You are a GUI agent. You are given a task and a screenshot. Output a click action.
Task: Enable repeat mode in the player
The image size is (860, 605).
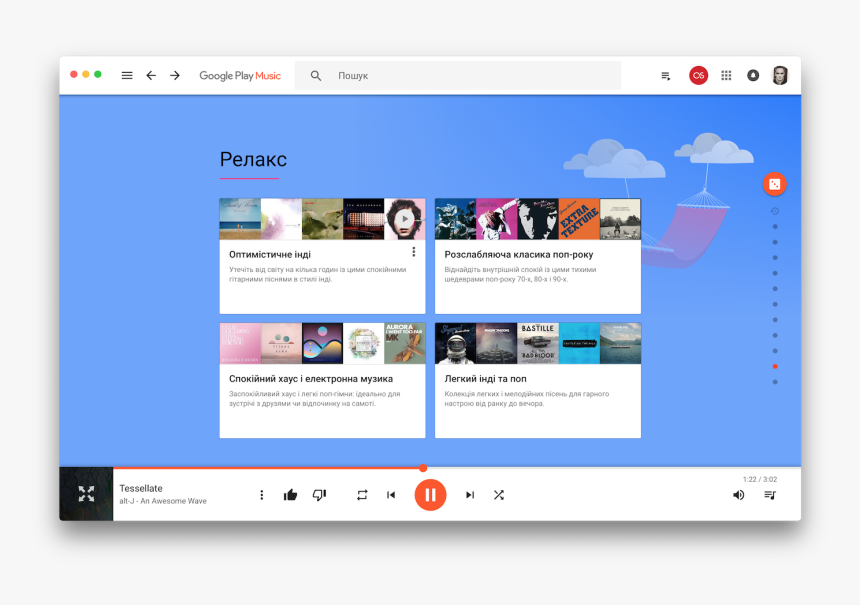click(x=362, y=494)
